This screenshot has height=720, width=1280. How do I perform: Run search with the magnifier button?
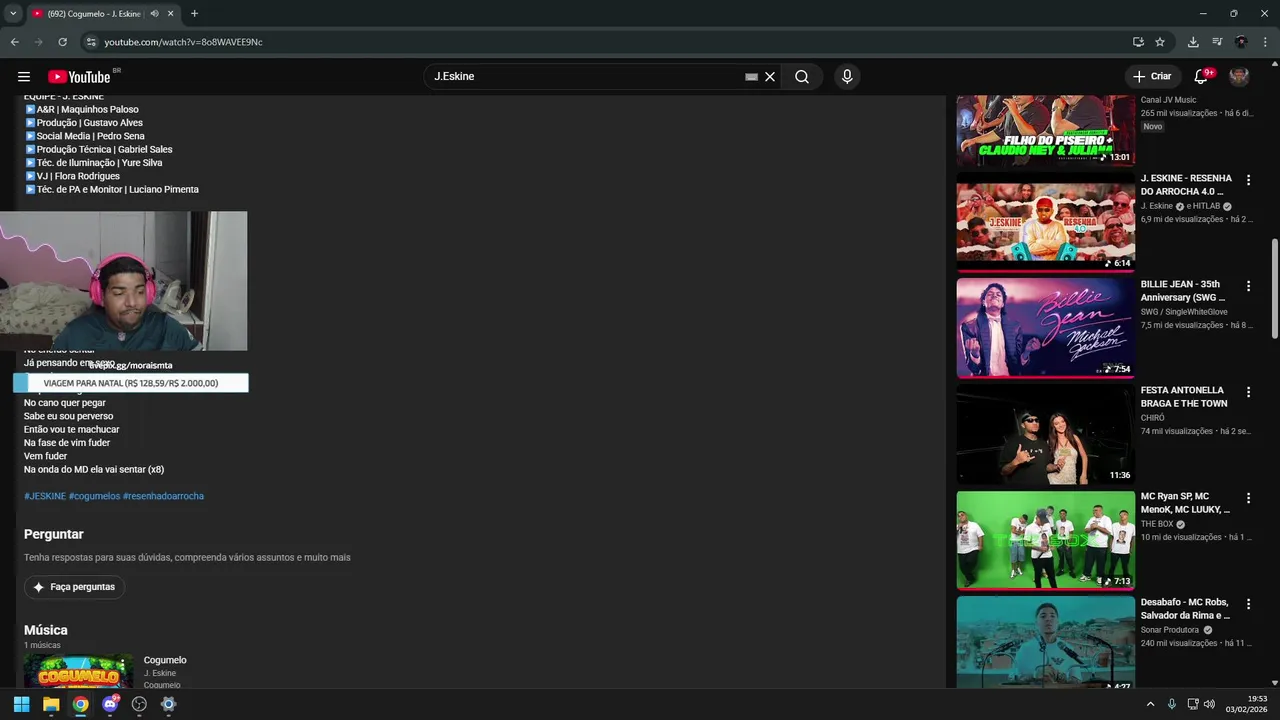(x=802, y=77)
